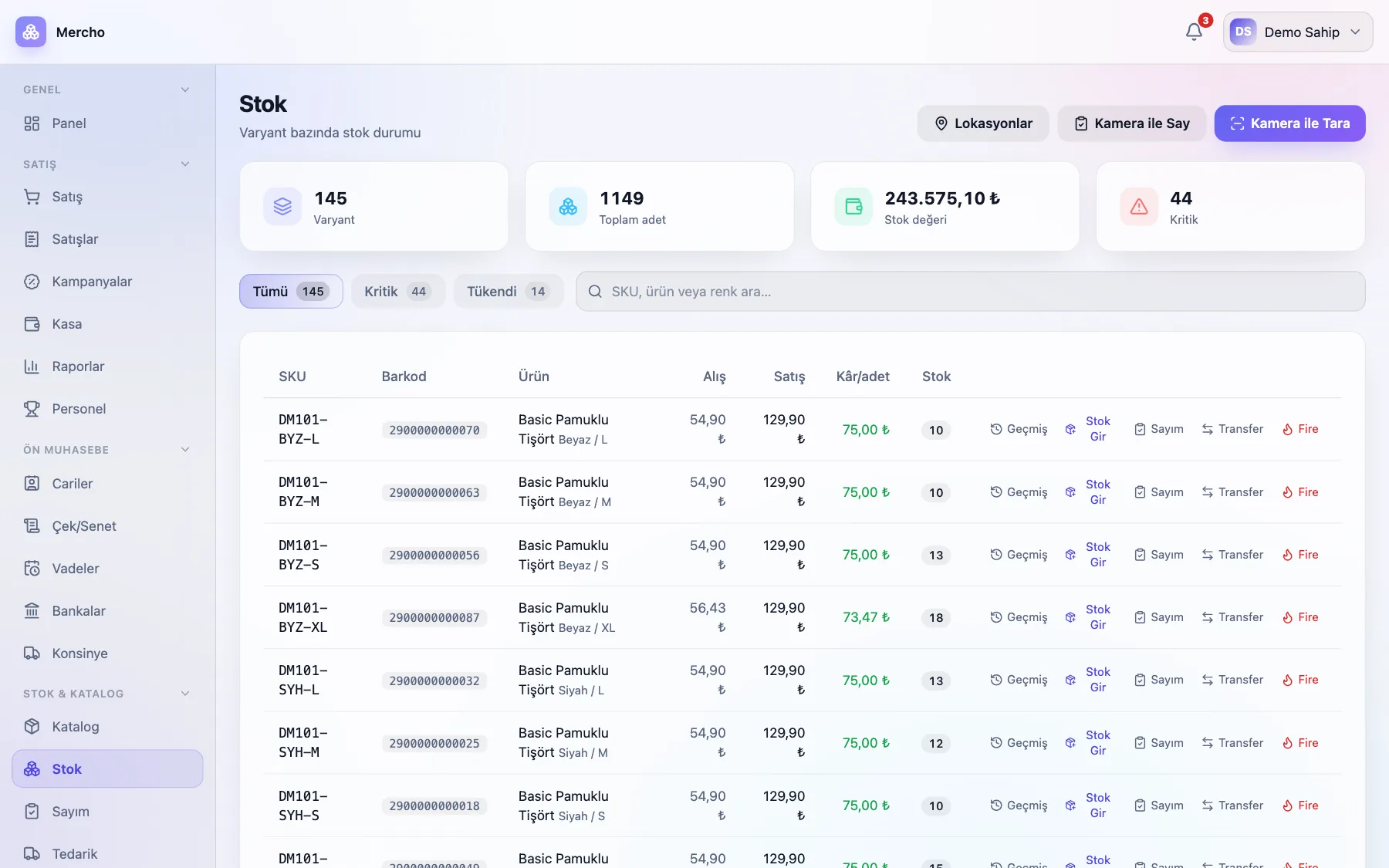Collapse the SATIŞ sidebar section

coord(185,164)
